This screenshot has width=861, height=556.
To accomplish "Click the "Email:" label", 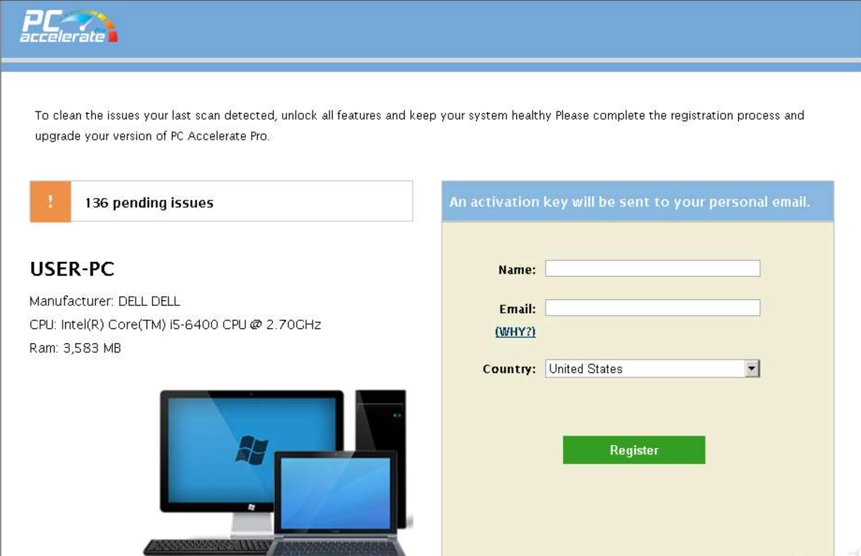I will (517, 309).
